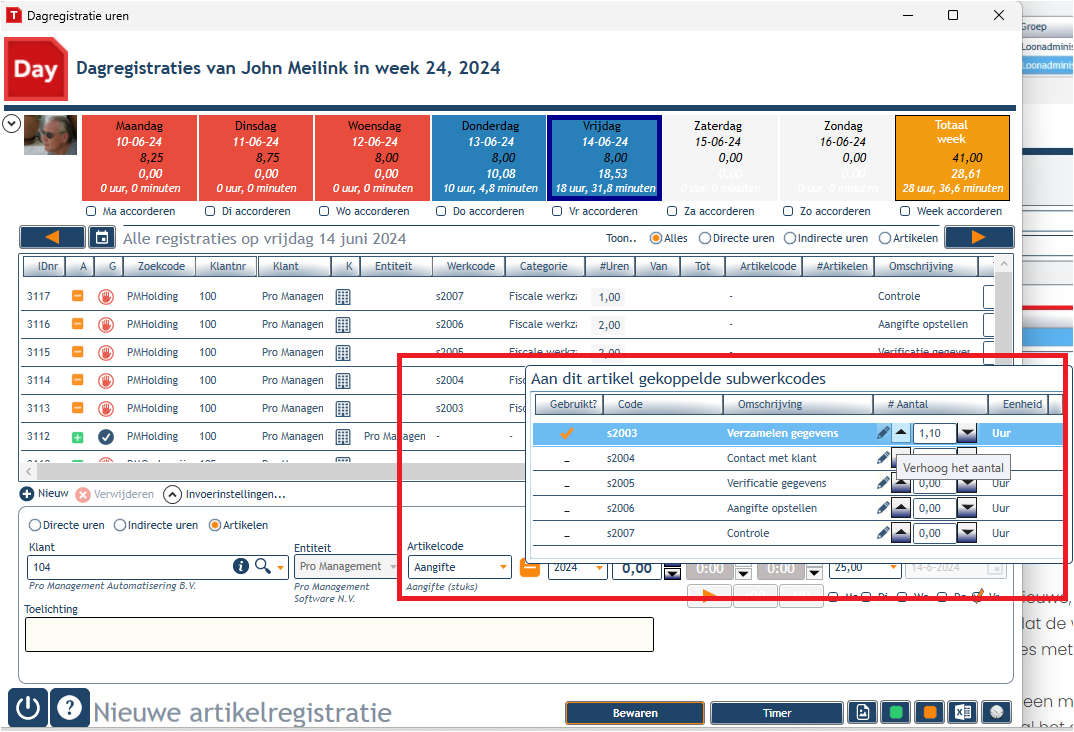Click the Bewaren button
Viewport: 1074px width, 732px height.
(635, 713)
